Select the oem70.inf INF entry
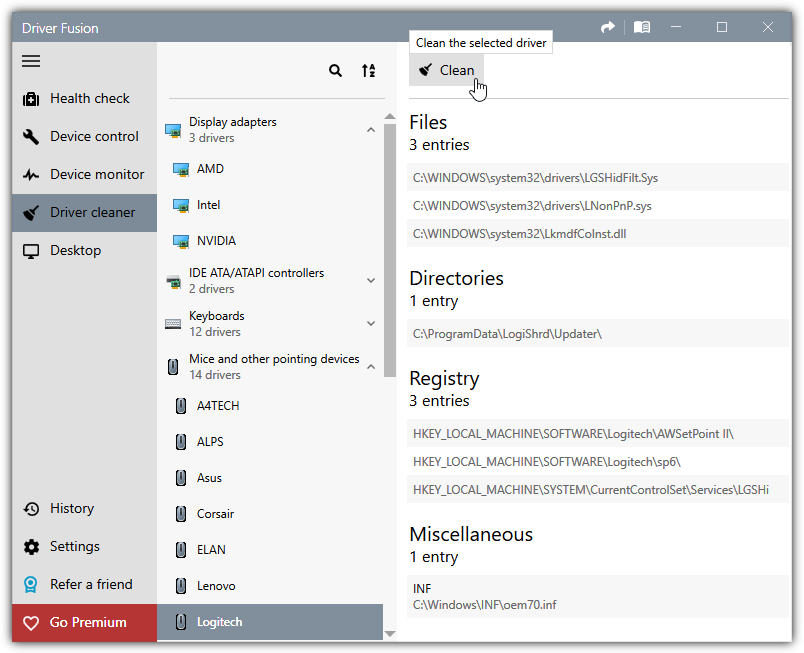 (598, 597)
